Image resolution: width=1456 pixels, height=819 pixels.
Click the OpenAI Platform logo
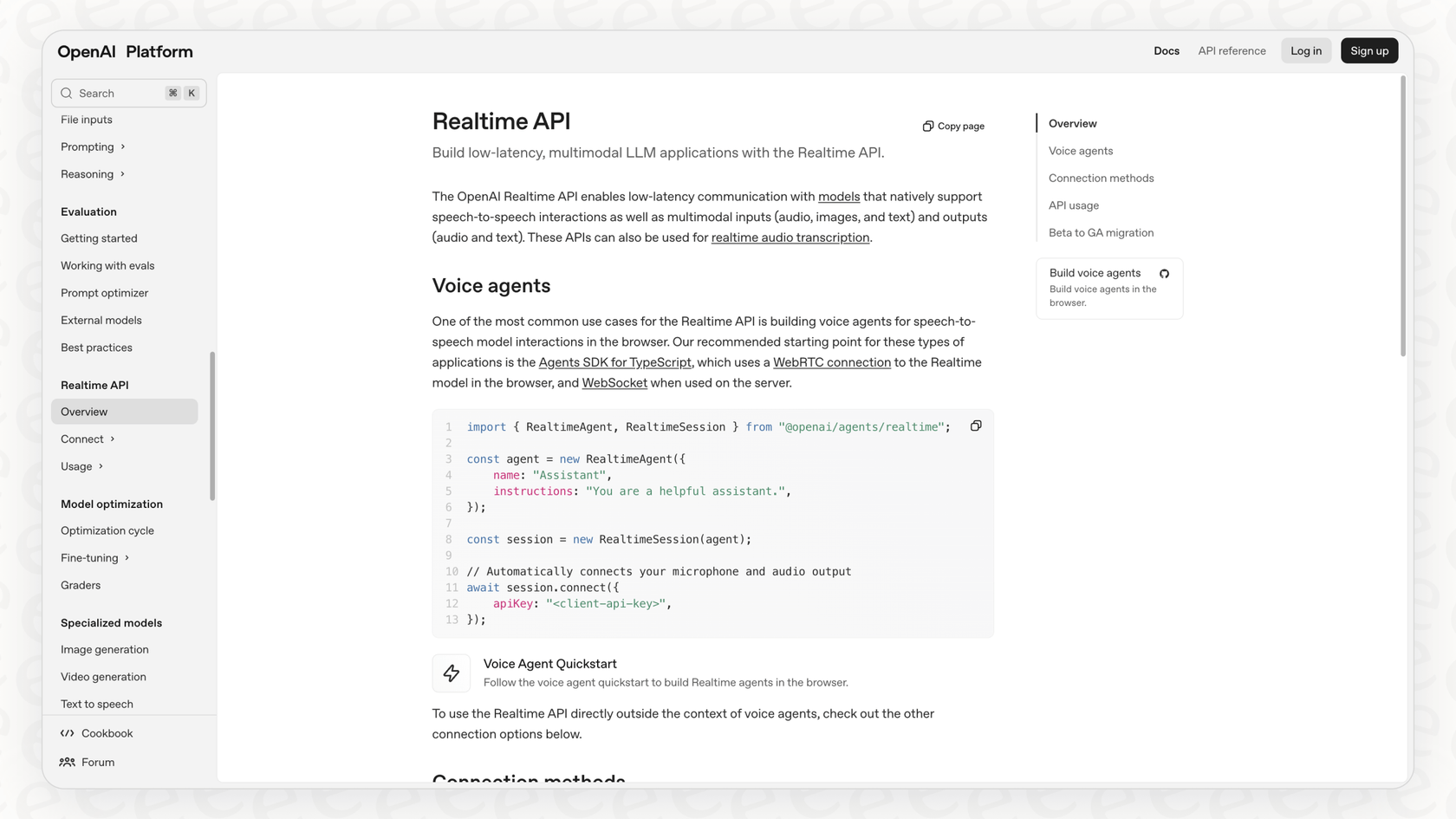click(124, 51)
